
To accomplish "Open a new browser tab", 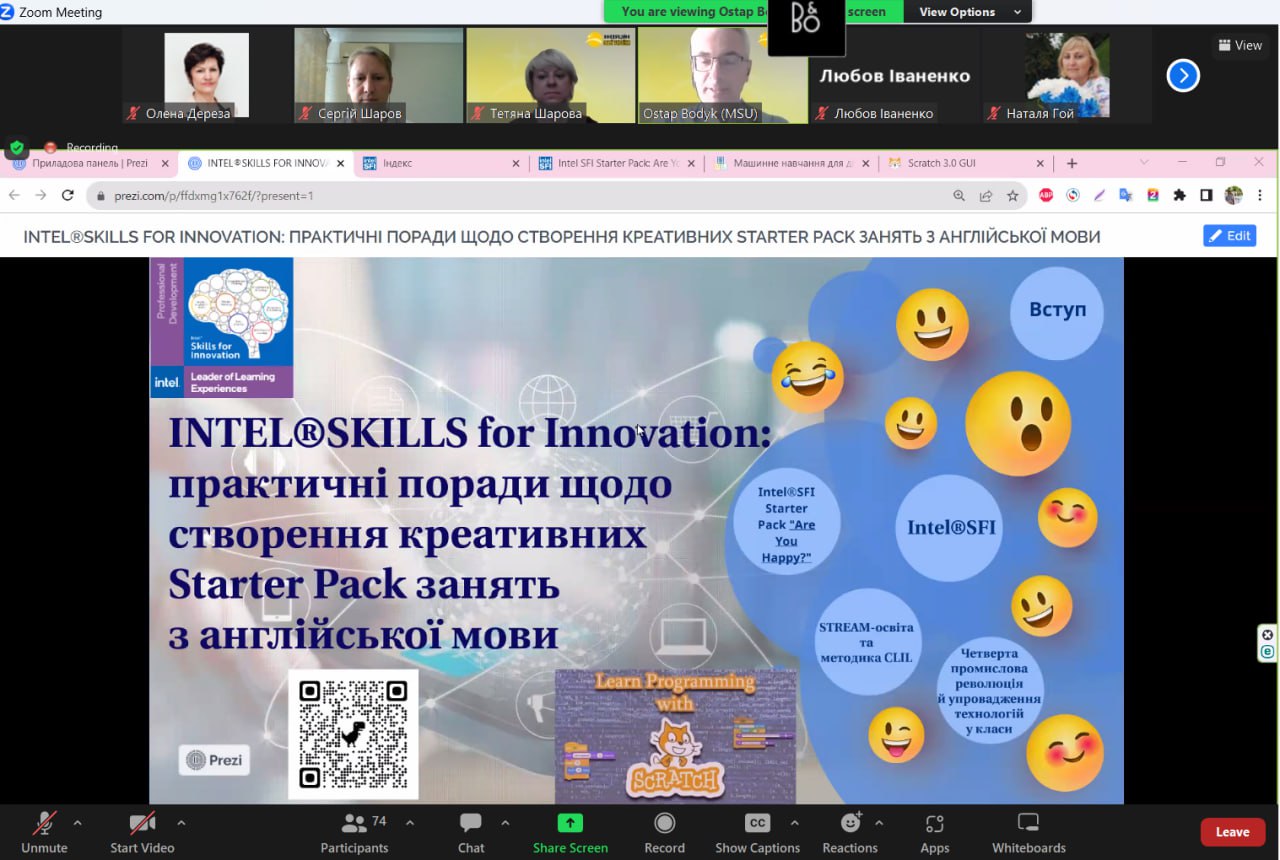I will click(x=1072, y=163).
